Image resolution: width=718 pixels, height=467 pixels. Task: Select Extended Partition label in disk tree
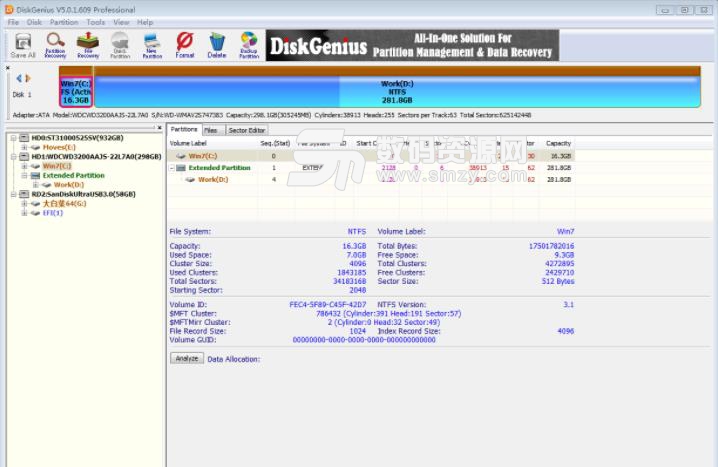point(74,175)
